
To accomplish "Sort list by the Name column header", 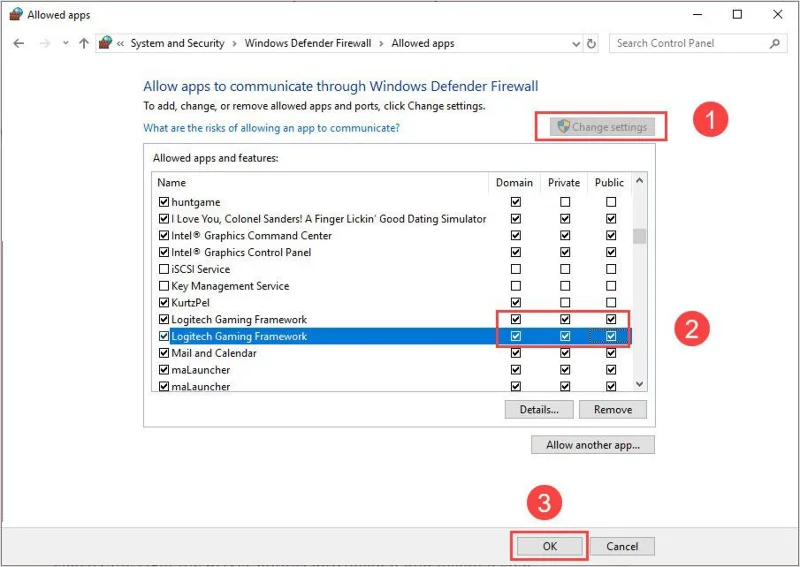I will tap(320, 183).
